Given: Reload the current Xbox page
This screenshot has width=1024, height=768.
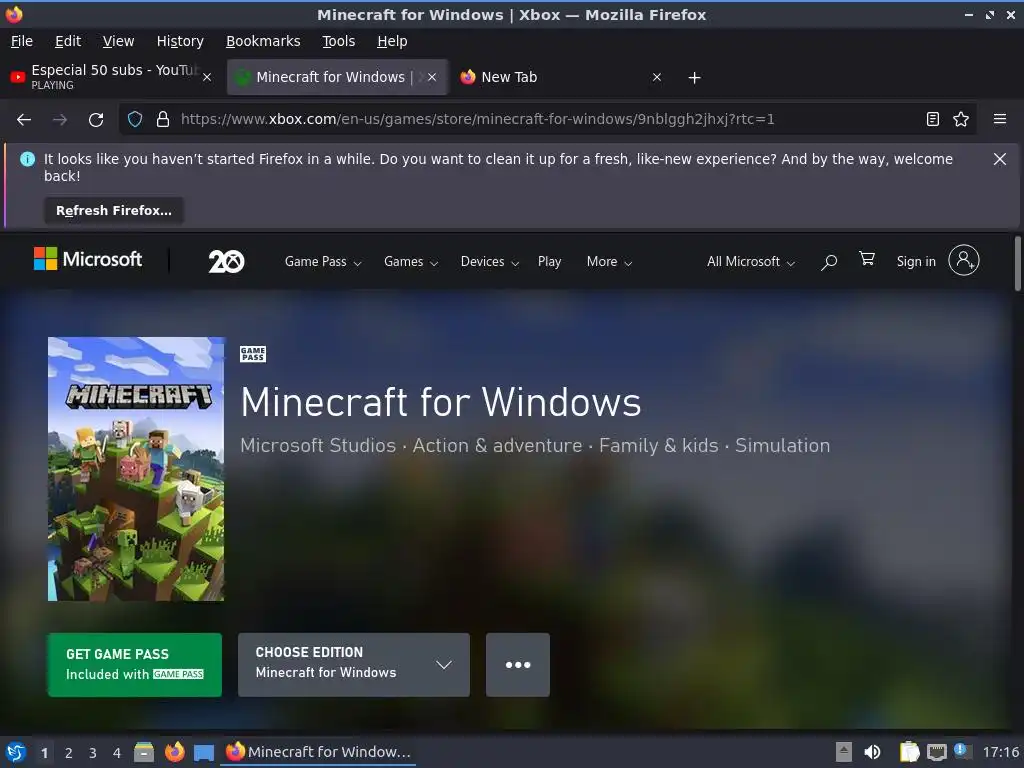Looking at the screenshot, I should [x=96, y=120].
